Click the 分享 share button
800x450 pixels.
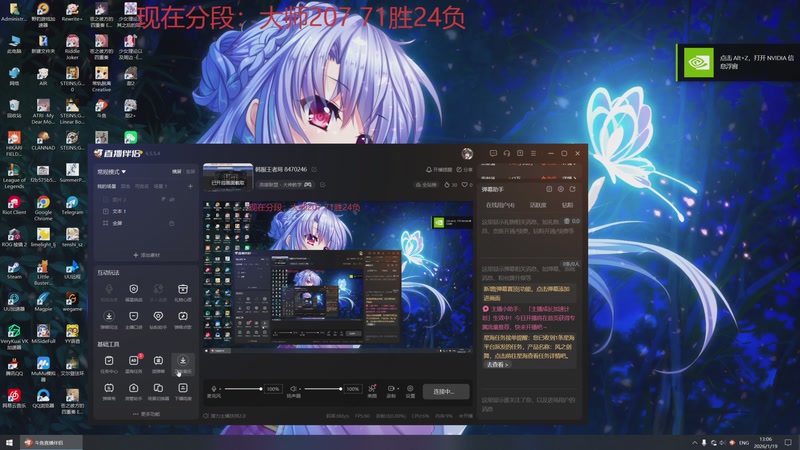464,169
